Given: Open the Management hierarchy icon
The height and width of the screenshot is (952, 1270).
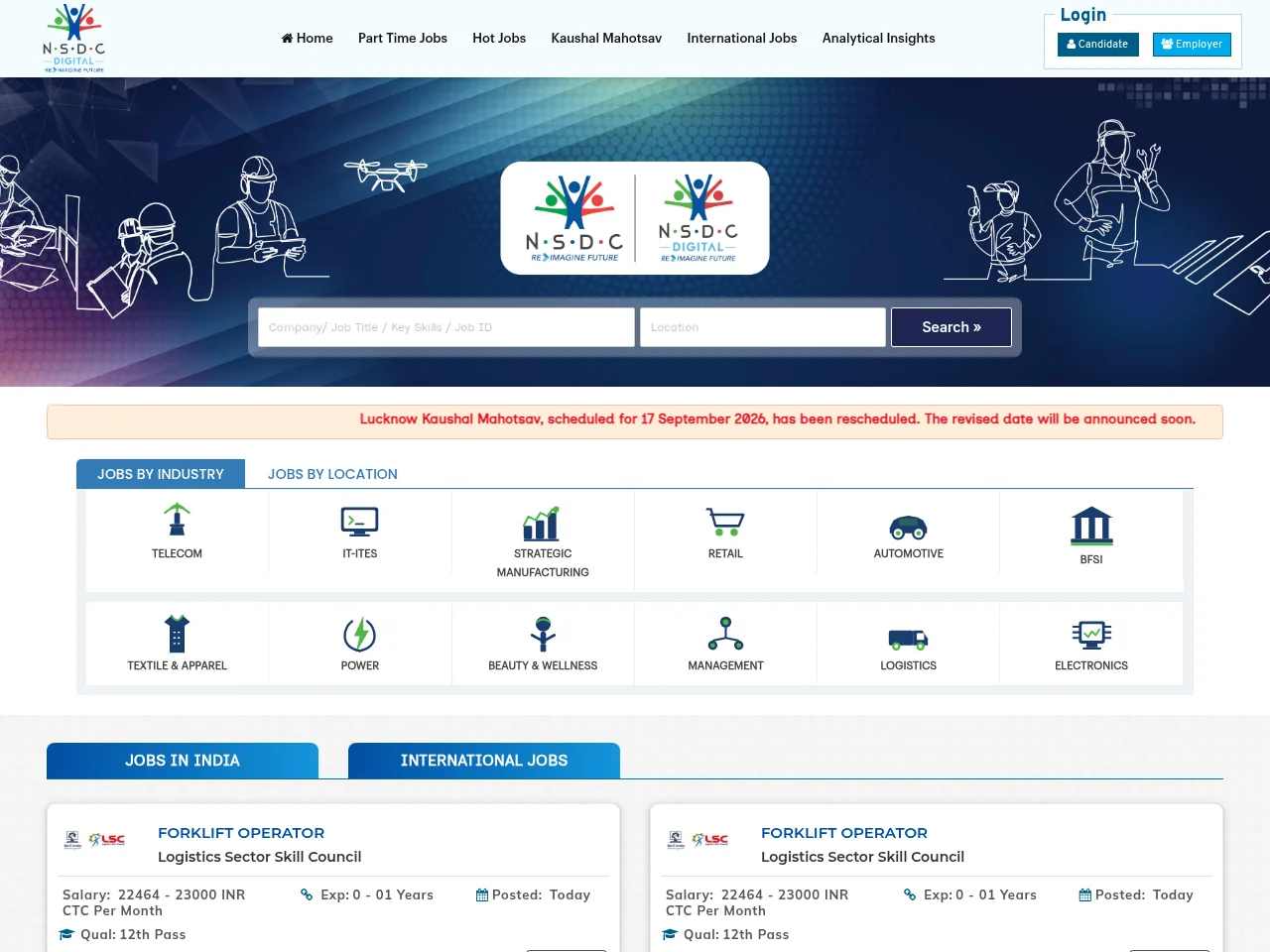Looking at the screenshot, I should [725, 634].
